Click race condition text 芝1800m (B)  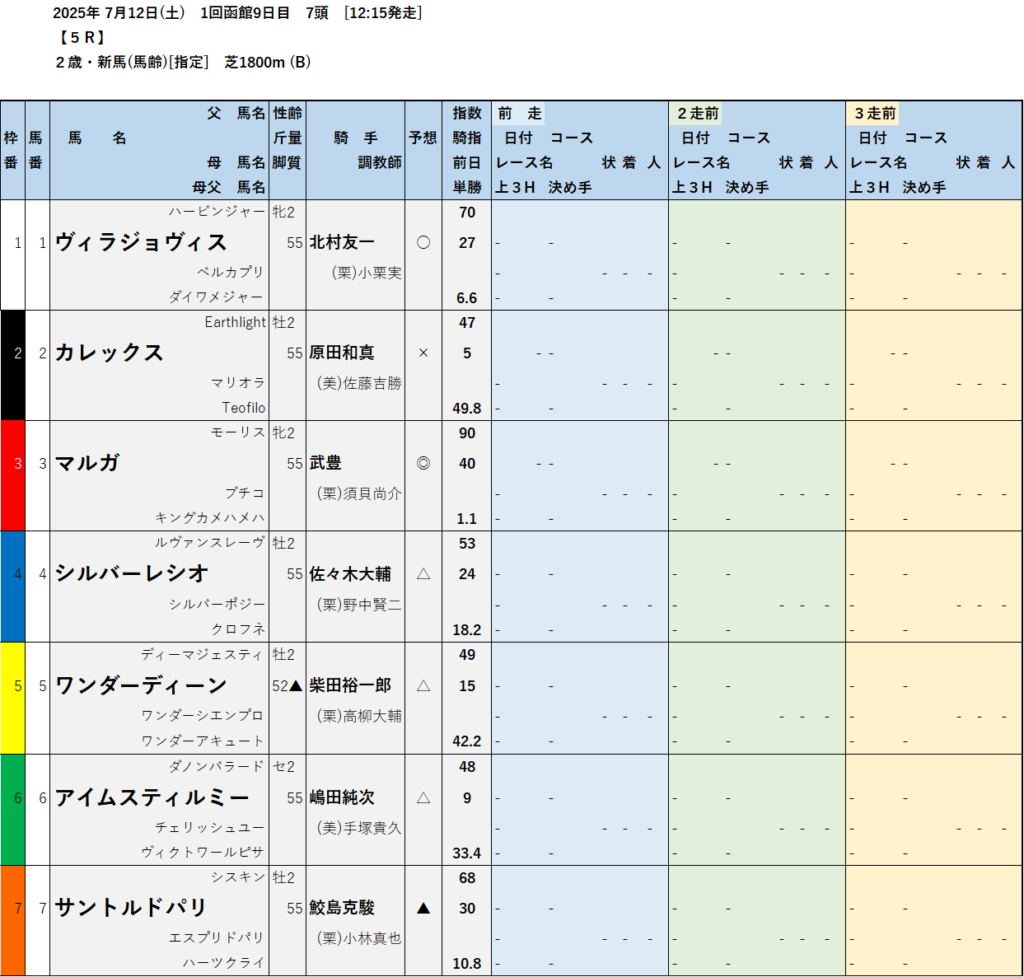(x=268, y=62)
